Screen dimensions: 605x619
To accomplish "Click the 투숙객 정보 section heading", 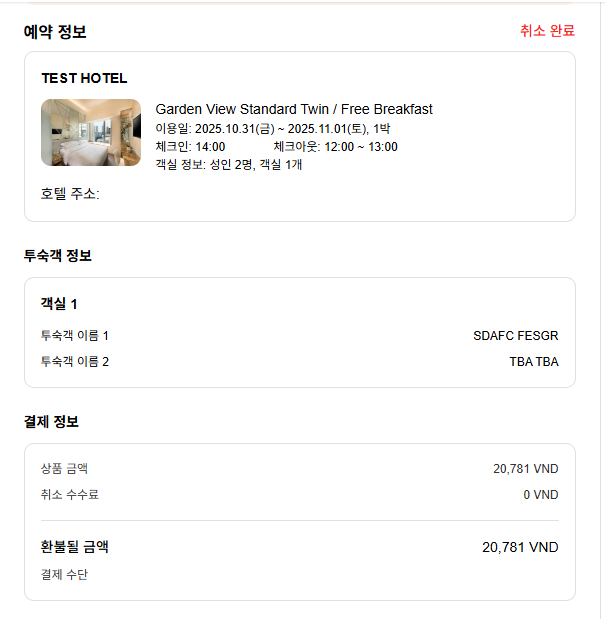I will pyautogui.click(x=58, y=256).
